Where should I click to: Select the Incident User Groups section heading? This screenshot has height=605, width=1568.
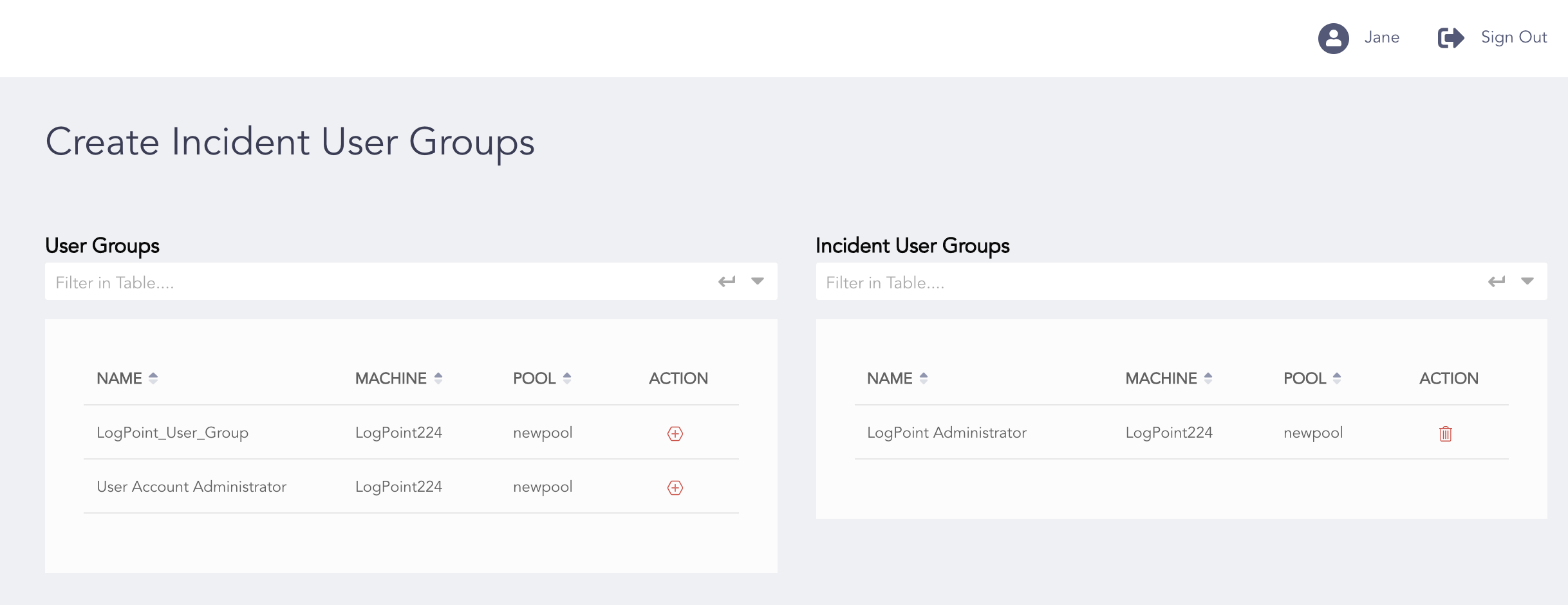click(911, 245)
